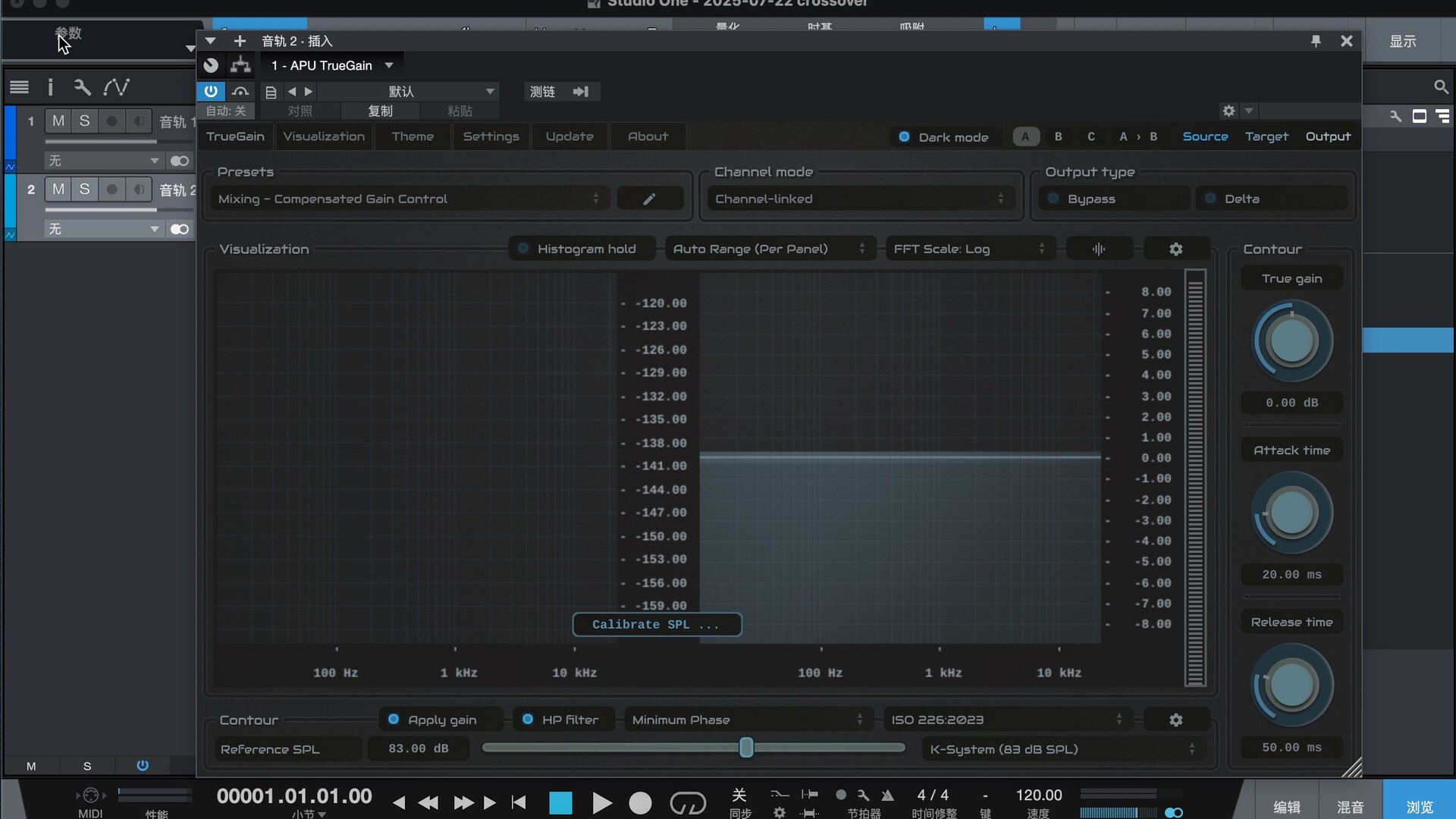This screenshot has height=819, width=1456.
Task: Open the ISO 226:2023 dropdown
Action: click(1008, 720)
